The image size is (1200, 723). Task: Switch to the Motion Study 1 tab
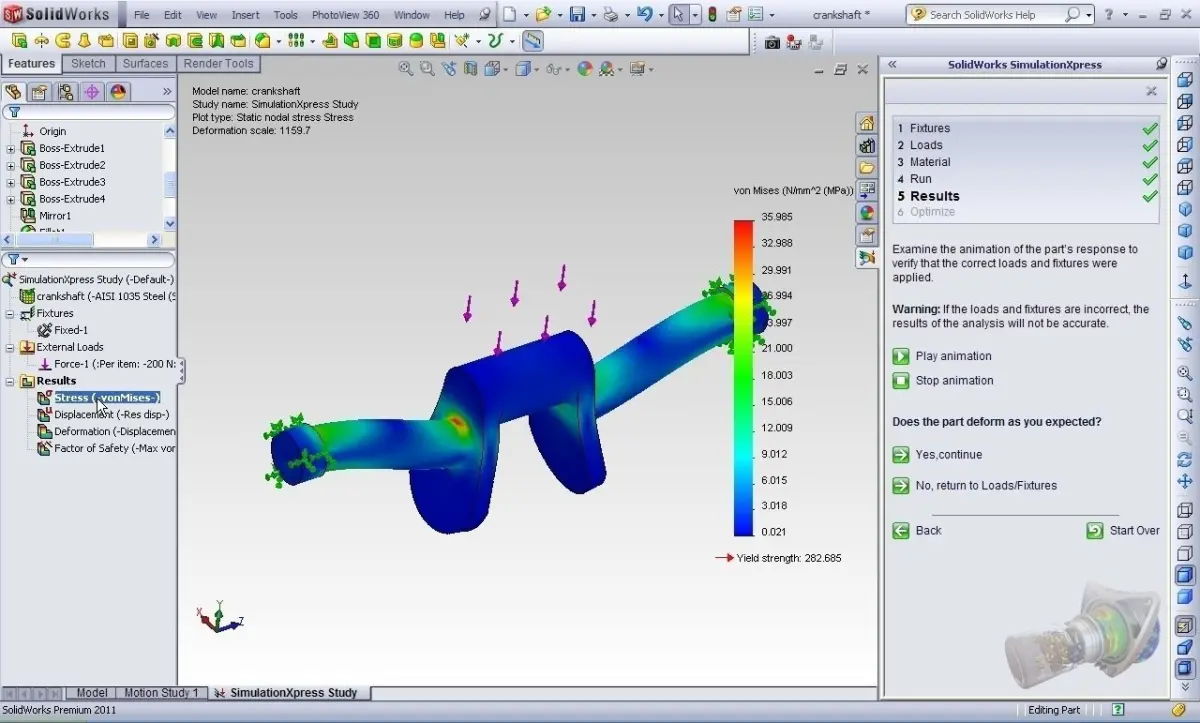[161, 692]
